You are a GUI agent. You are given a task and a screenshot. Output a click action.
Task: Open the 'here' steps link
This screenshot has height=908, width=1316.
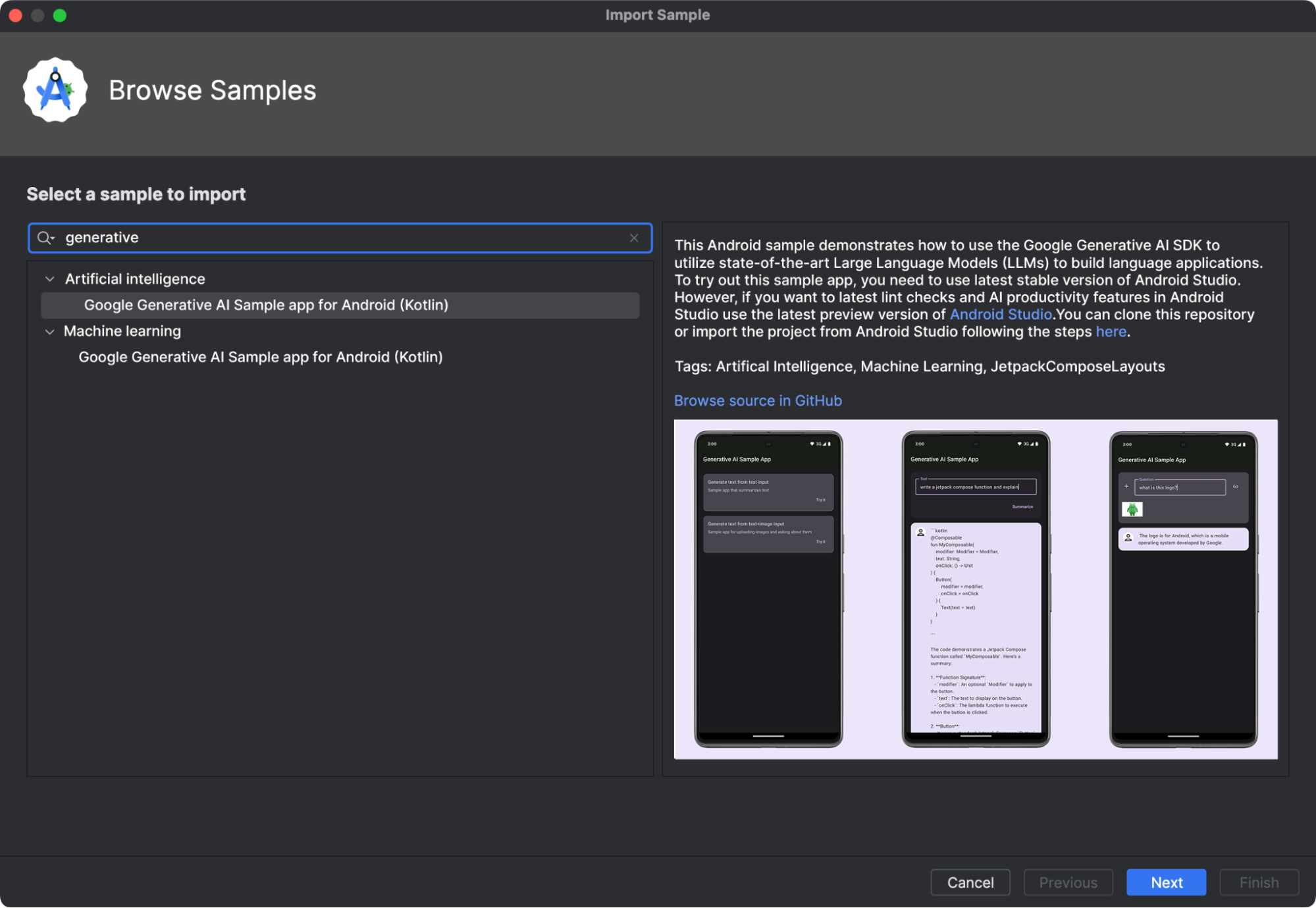(x=1111, y=332)
